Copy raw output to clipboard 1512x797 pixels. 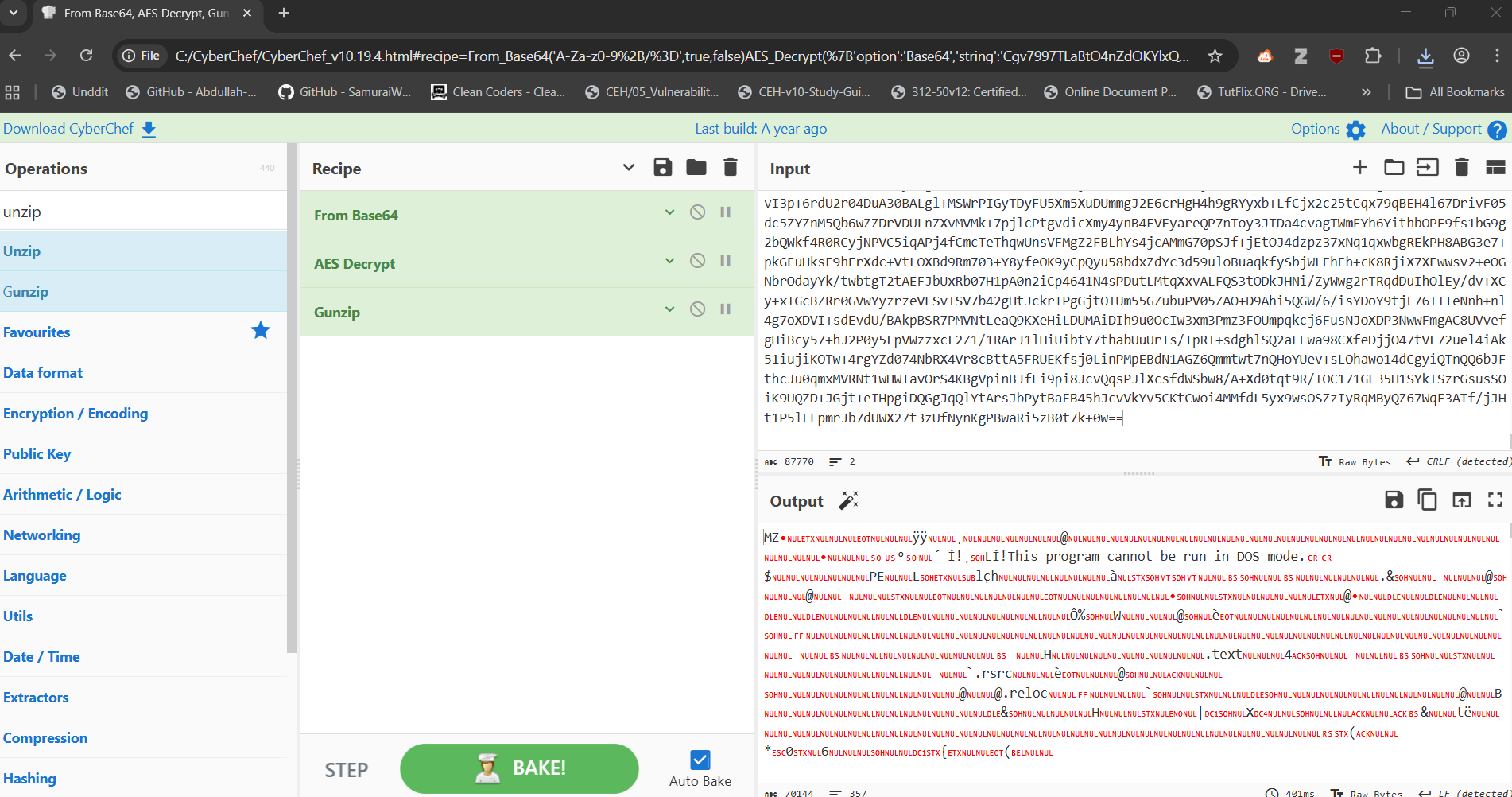[x=1428, y=500]
